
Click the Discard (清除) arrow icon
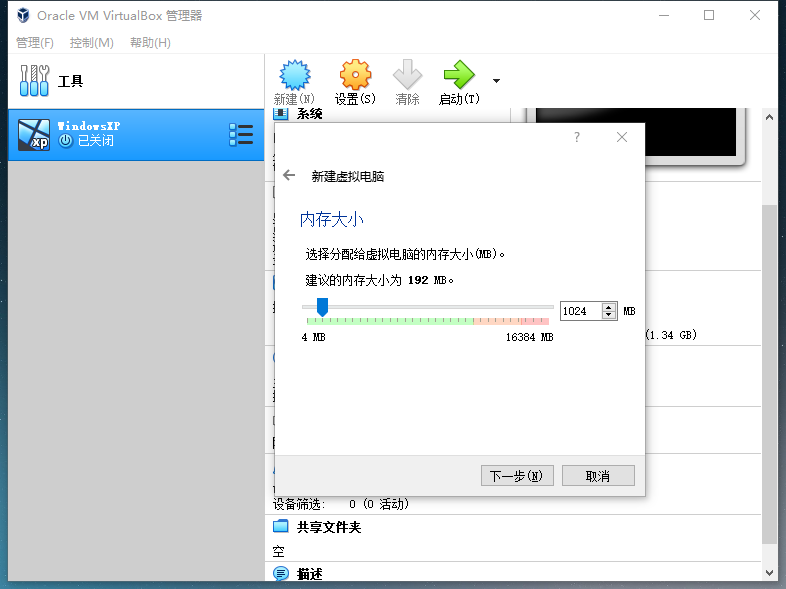tap(407, 75)
